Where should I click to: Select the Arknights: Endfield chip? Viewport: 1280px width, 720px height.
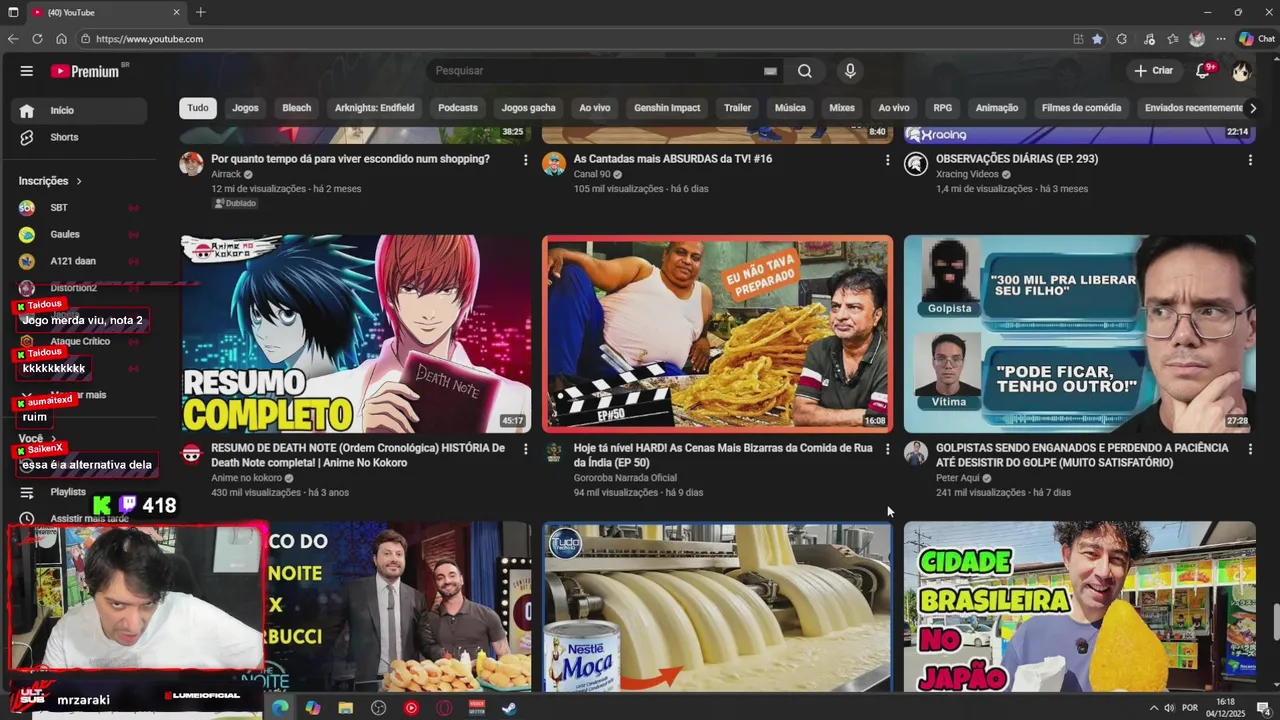(374, 108)
